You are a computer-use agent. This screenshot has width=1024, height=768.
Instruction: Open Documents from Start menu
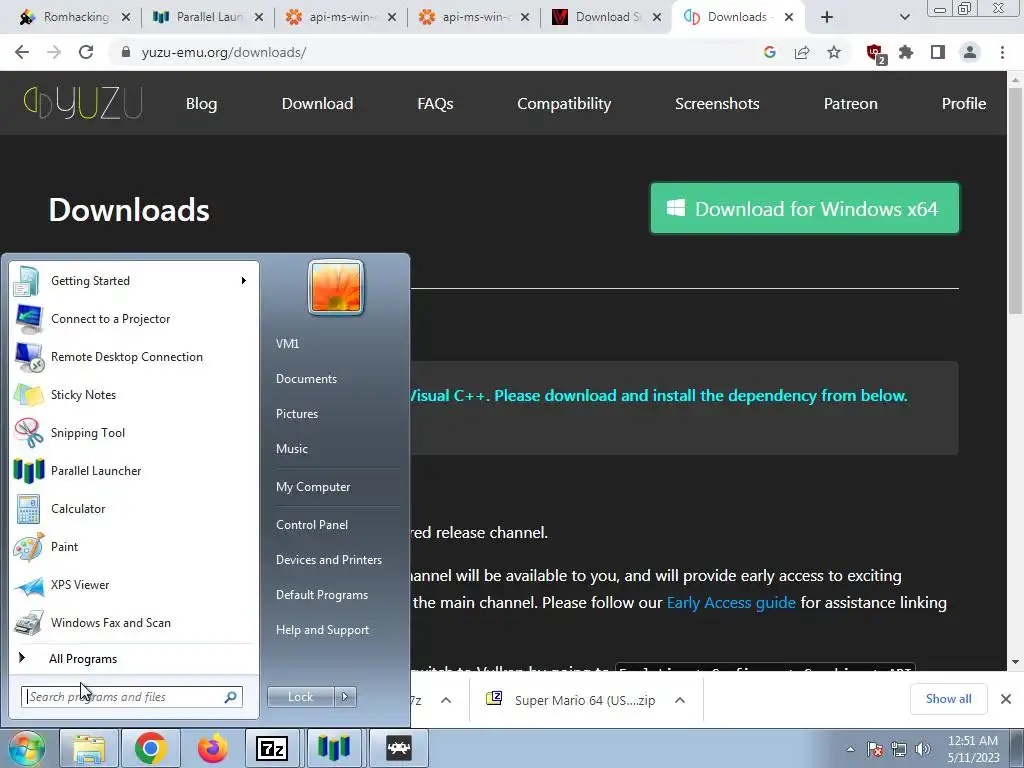[x=306, y=379]
